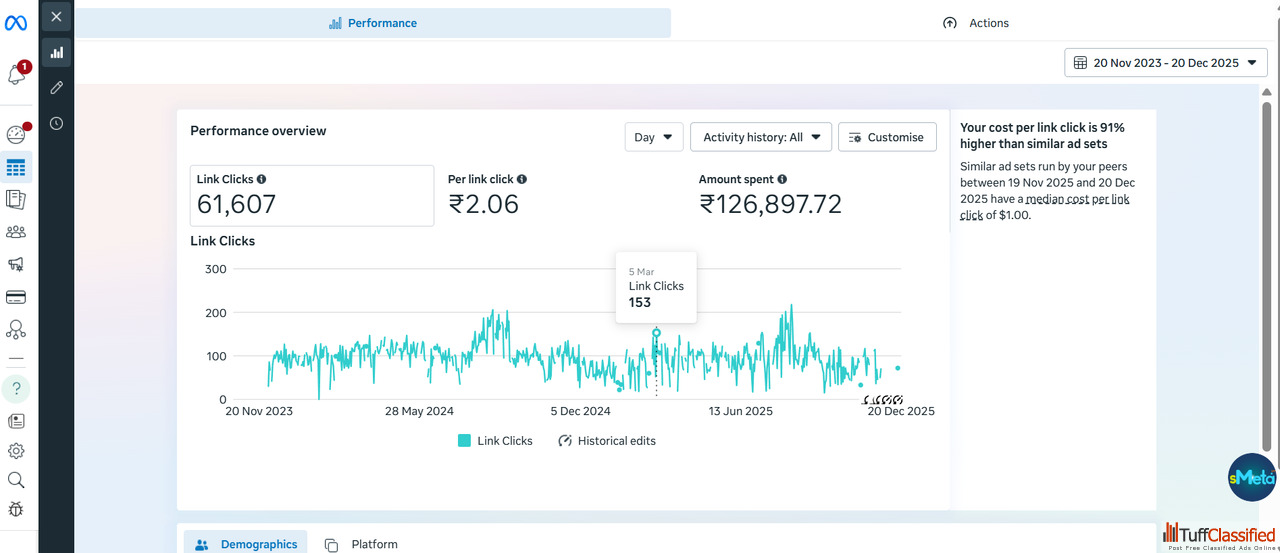This screenshot has width=1280, height=553.
Task: Click the pencil edit icon
Action: (56, 88)
